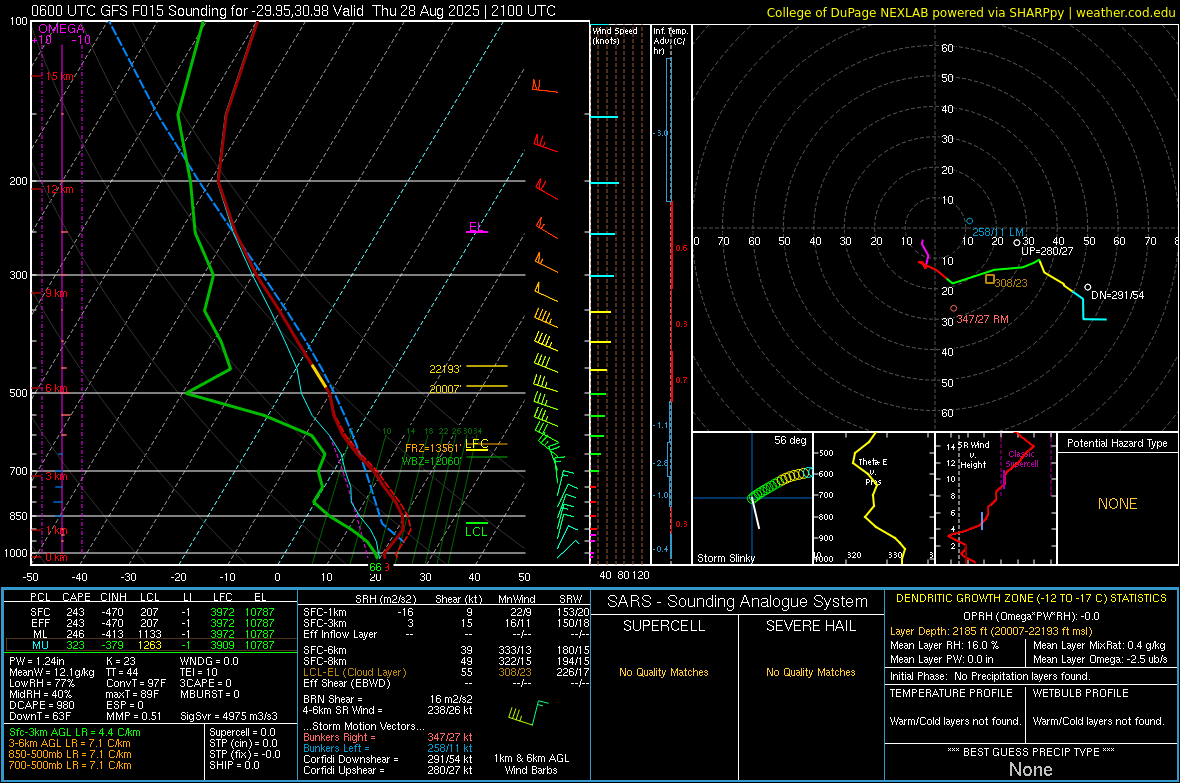The height and width of the screenshot is (783, 1180).
Task: Click the 9 km height marker
Action: (56, 293)
